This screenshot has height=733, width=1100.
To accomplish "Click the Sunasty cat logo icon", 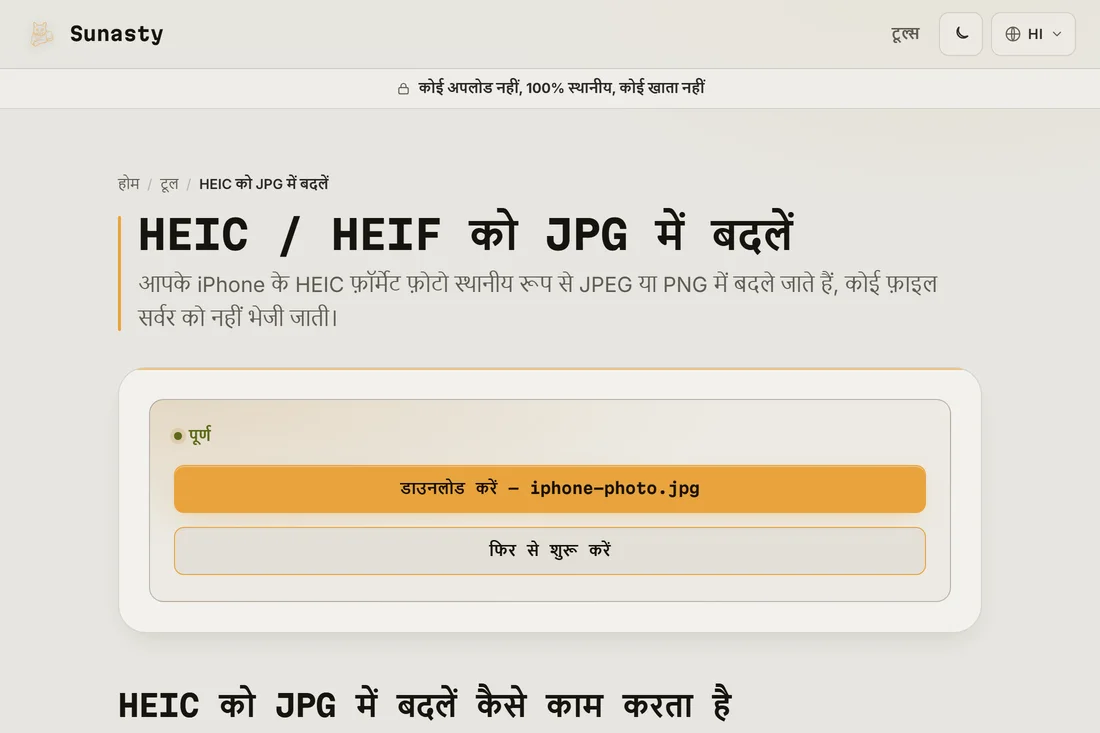I will pos(41,34).
